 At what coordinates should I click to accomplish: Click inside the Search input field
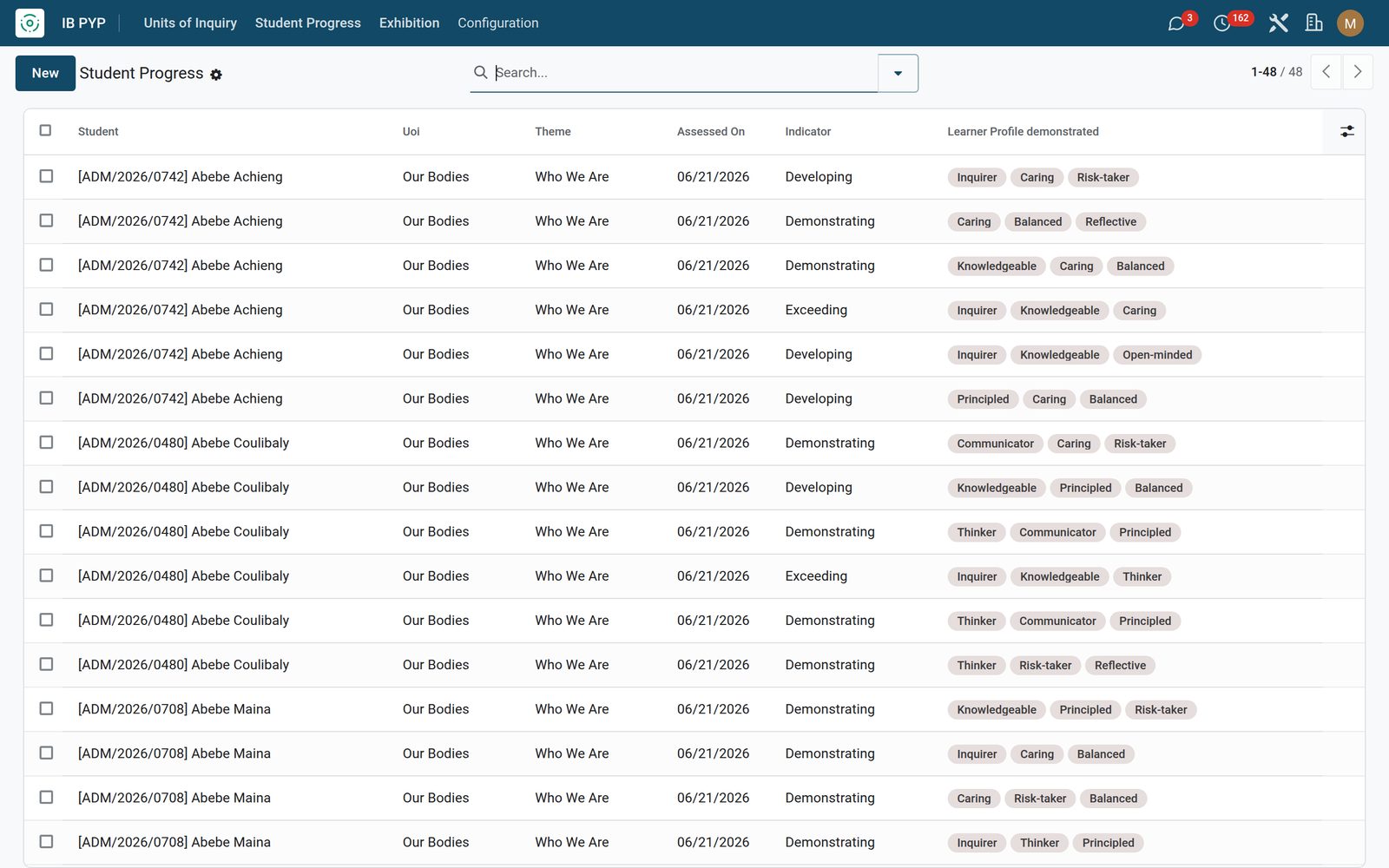684,72
